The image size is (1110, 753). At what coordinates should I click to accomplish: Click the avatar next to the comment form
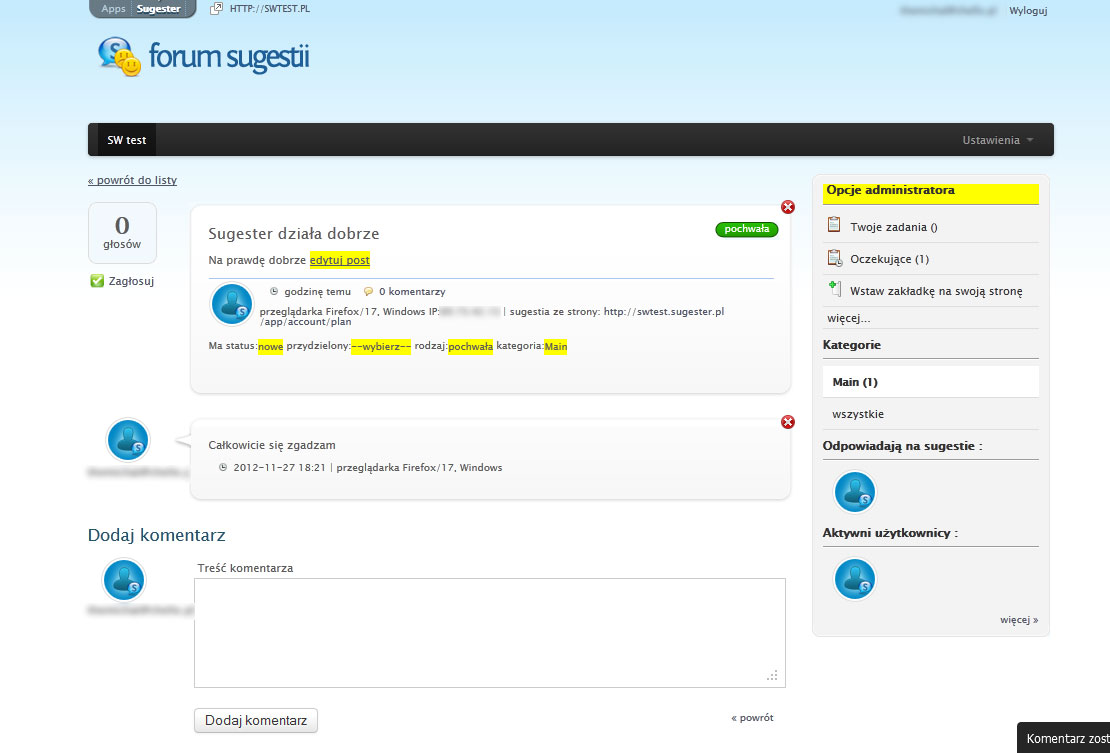click(124, 580)
